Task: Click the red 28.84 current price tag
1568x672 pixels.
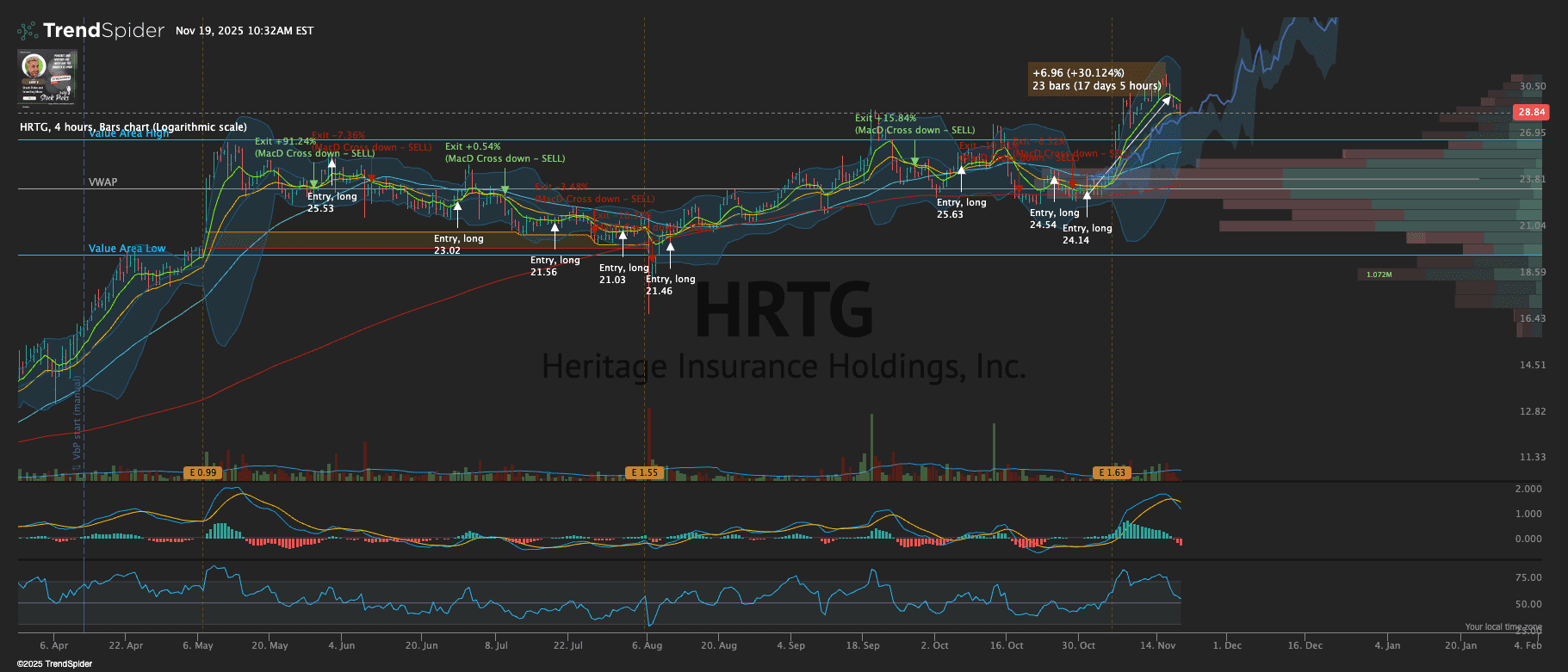Action: (1531, 112)
